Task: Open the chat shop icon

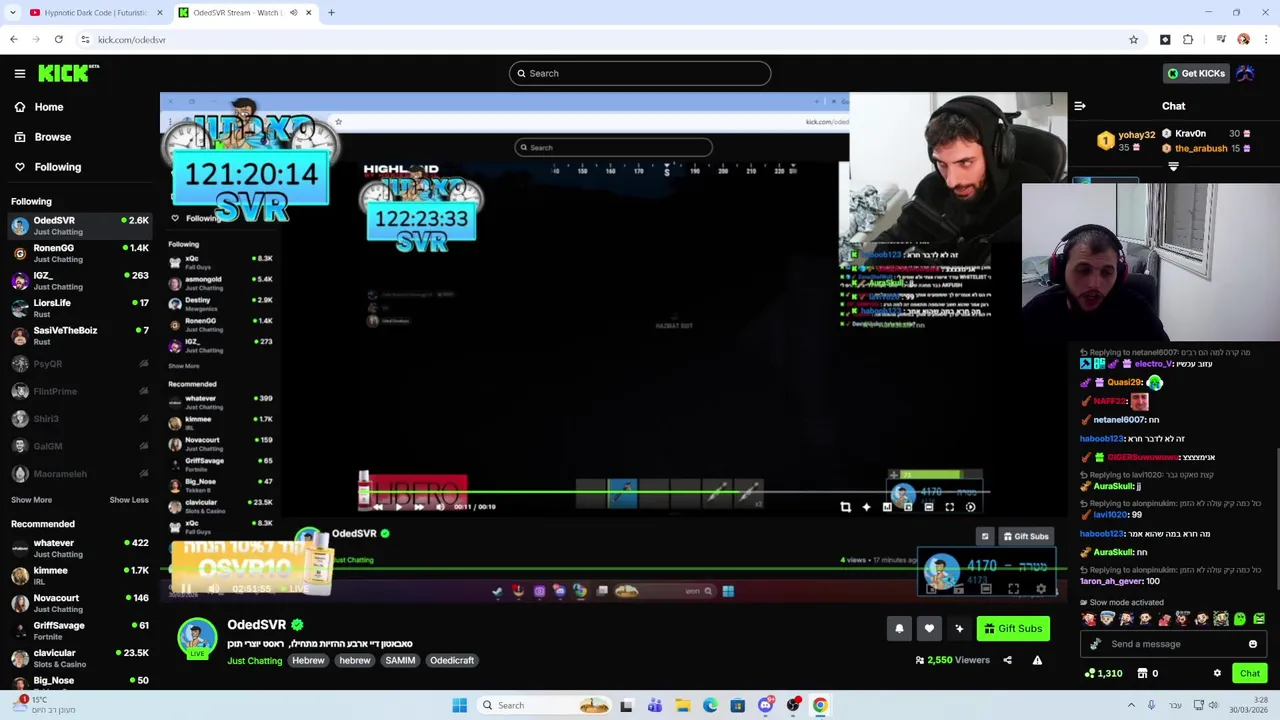Action: point(1143,673)
